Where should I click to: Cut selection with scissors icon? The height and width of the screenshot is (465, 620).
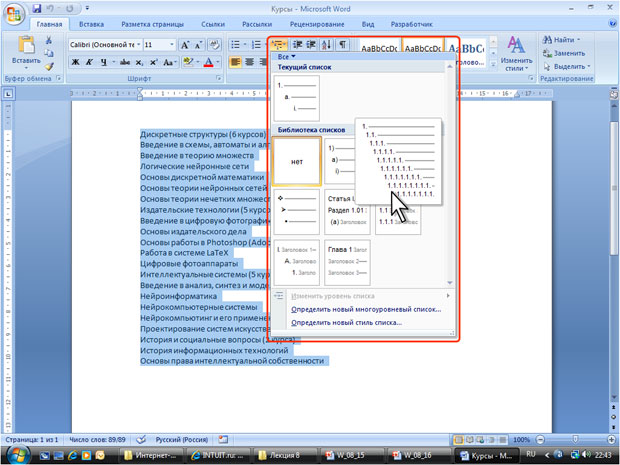pyautogui.click(x=49, y=40)
